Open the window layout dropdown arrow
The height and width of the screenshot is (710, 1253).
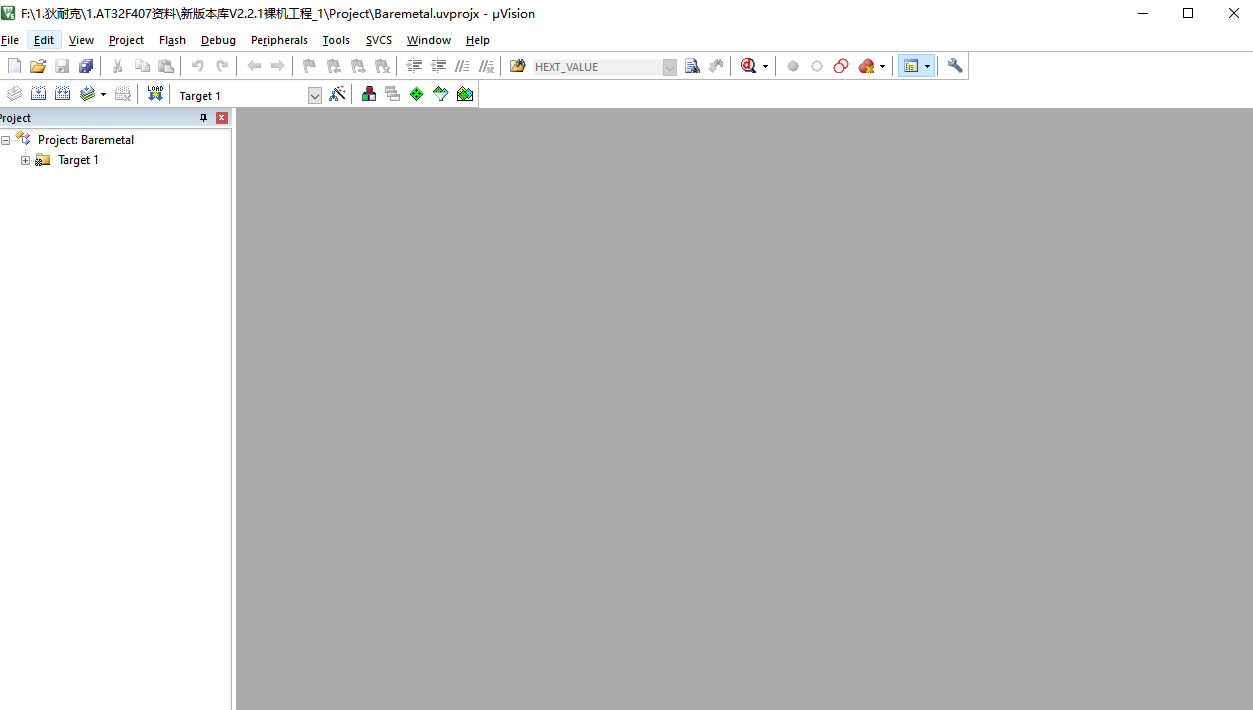coord(928,67)
